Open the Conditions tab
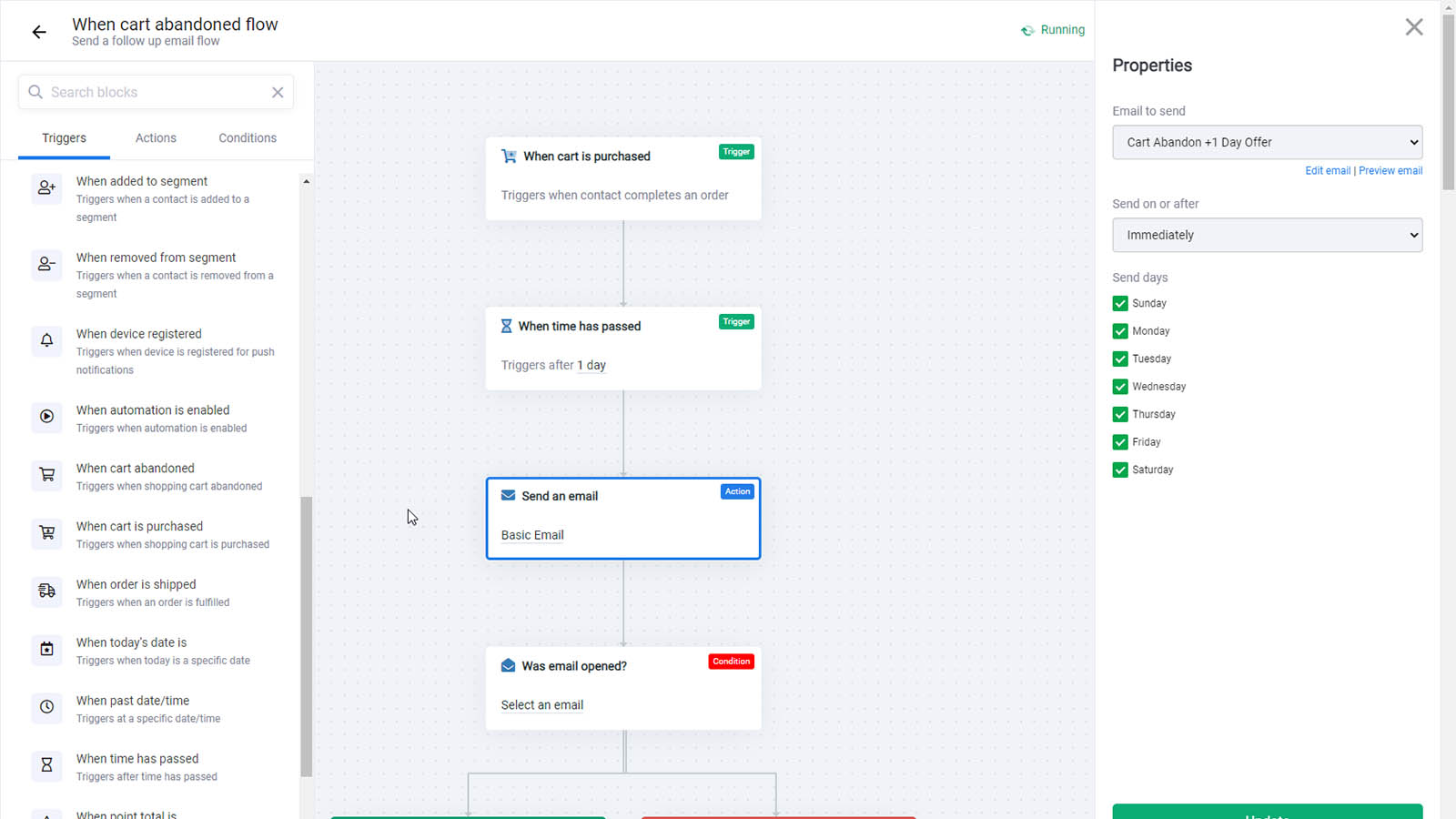This screenshot has width=1456, height=819. coord(248,138)
